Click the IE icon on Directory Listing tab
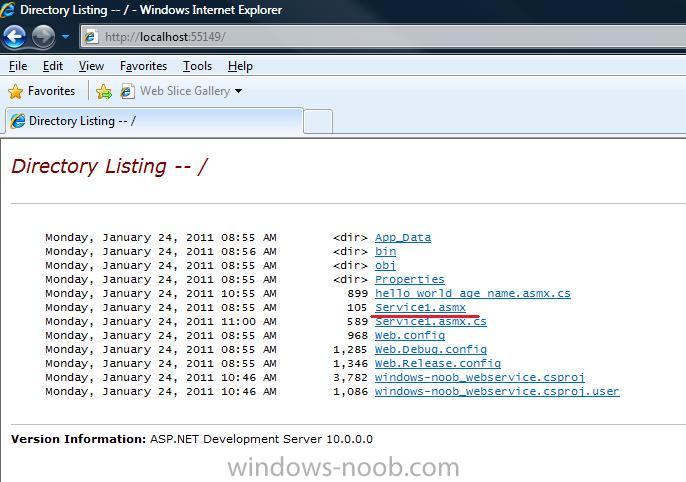686x482 pixels. tap(18, 121)
